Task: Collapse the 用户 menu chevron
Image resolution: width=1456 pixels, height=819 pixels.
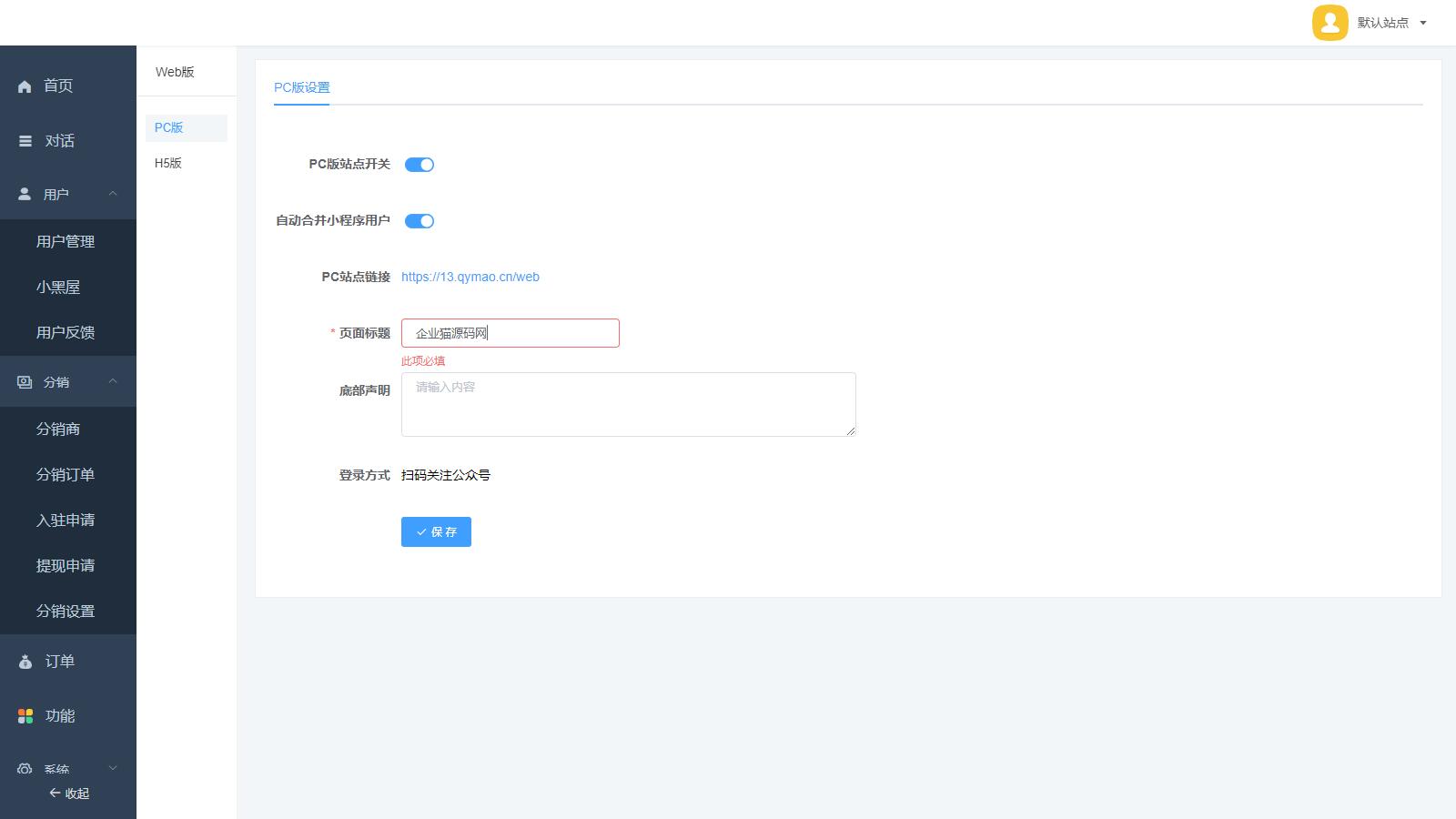Action: 113,194
